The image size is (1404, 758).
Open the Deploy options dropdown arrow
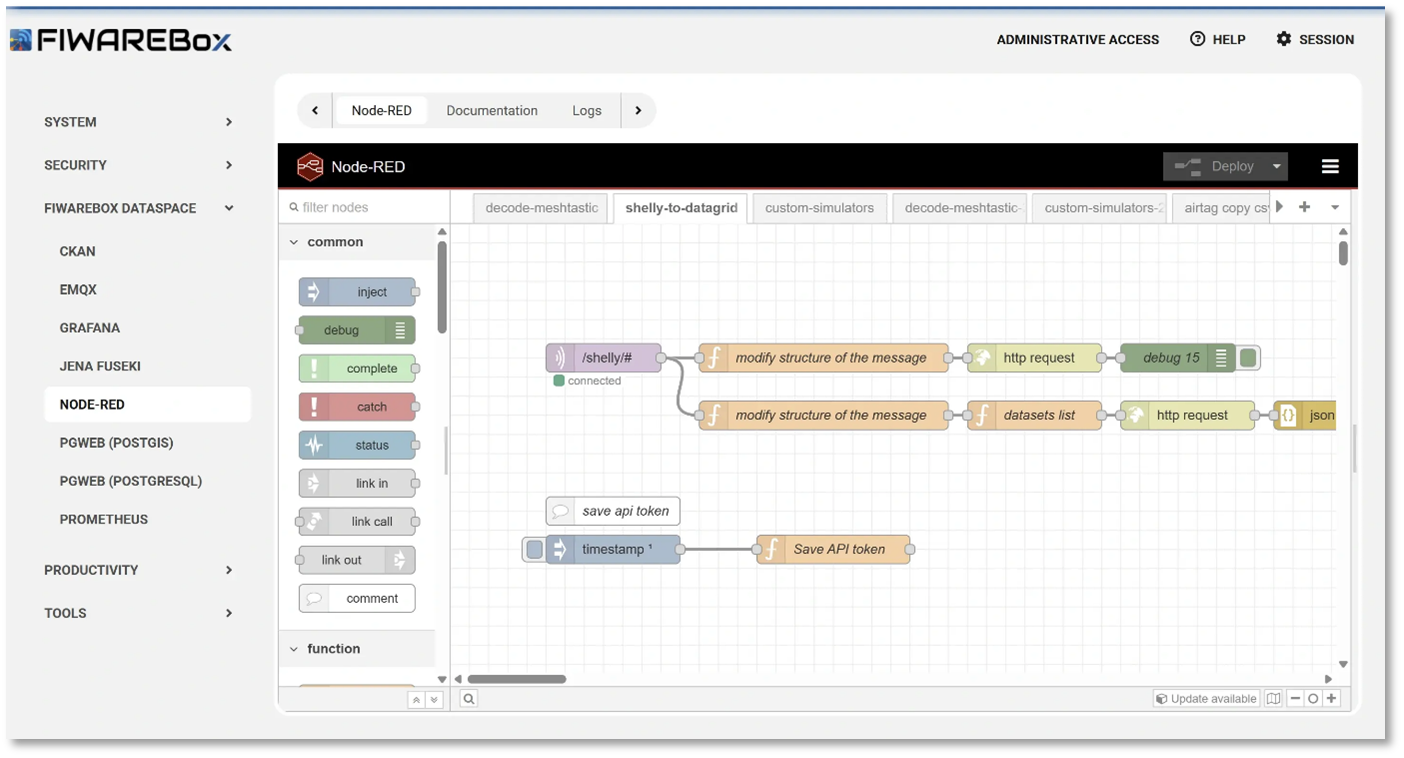pos(1276,166)
